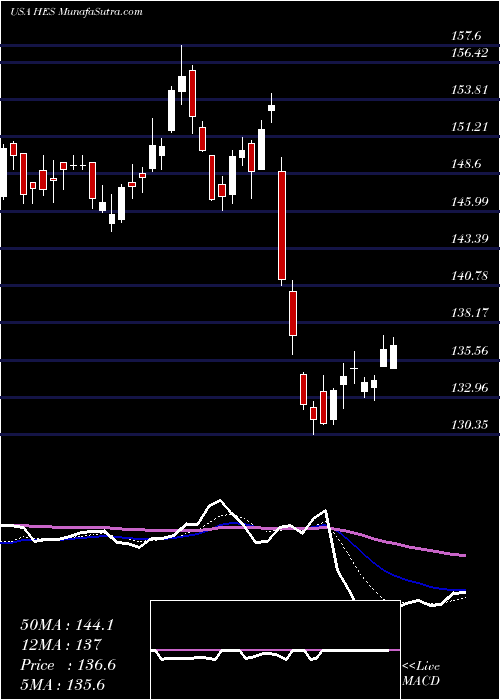Click the 138.17 price level label

pos(471,313)
